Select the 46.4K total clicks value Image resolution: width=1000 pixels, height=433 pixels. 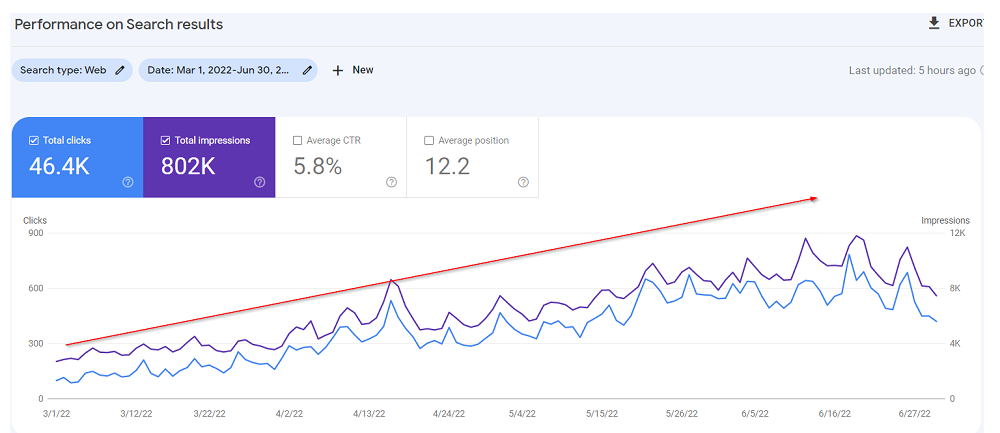click(59, 167)
